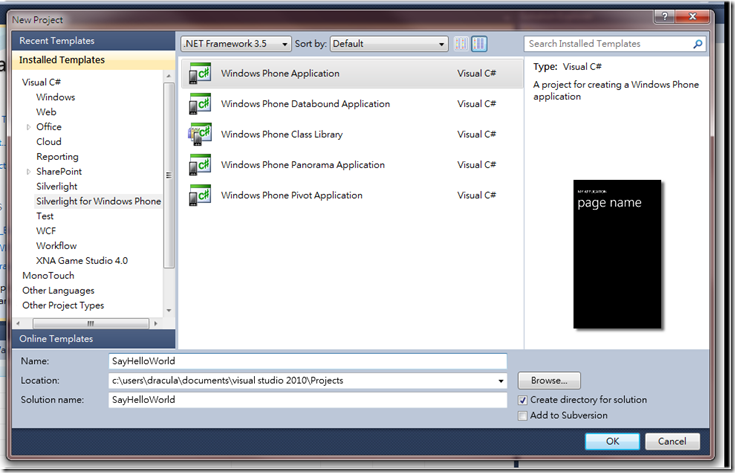735x473 pixels.
Task: Select the Windows Phone Pivot Application icon
Action: [200, 195]
